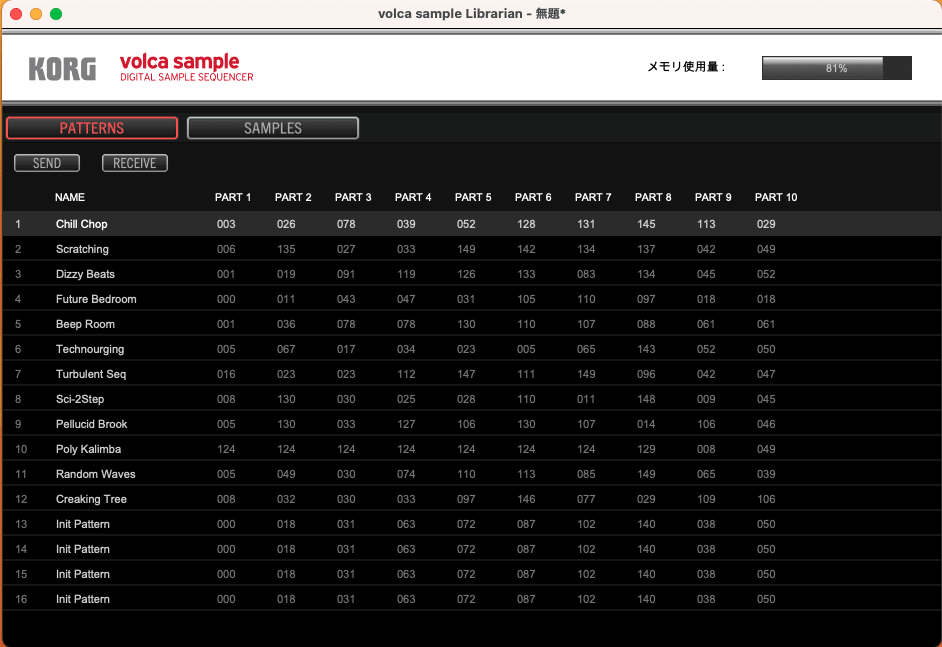Viewport: 942px width, 647px height.
Task: Click the RECEIVE button
Action: click(x=135, y=163)
